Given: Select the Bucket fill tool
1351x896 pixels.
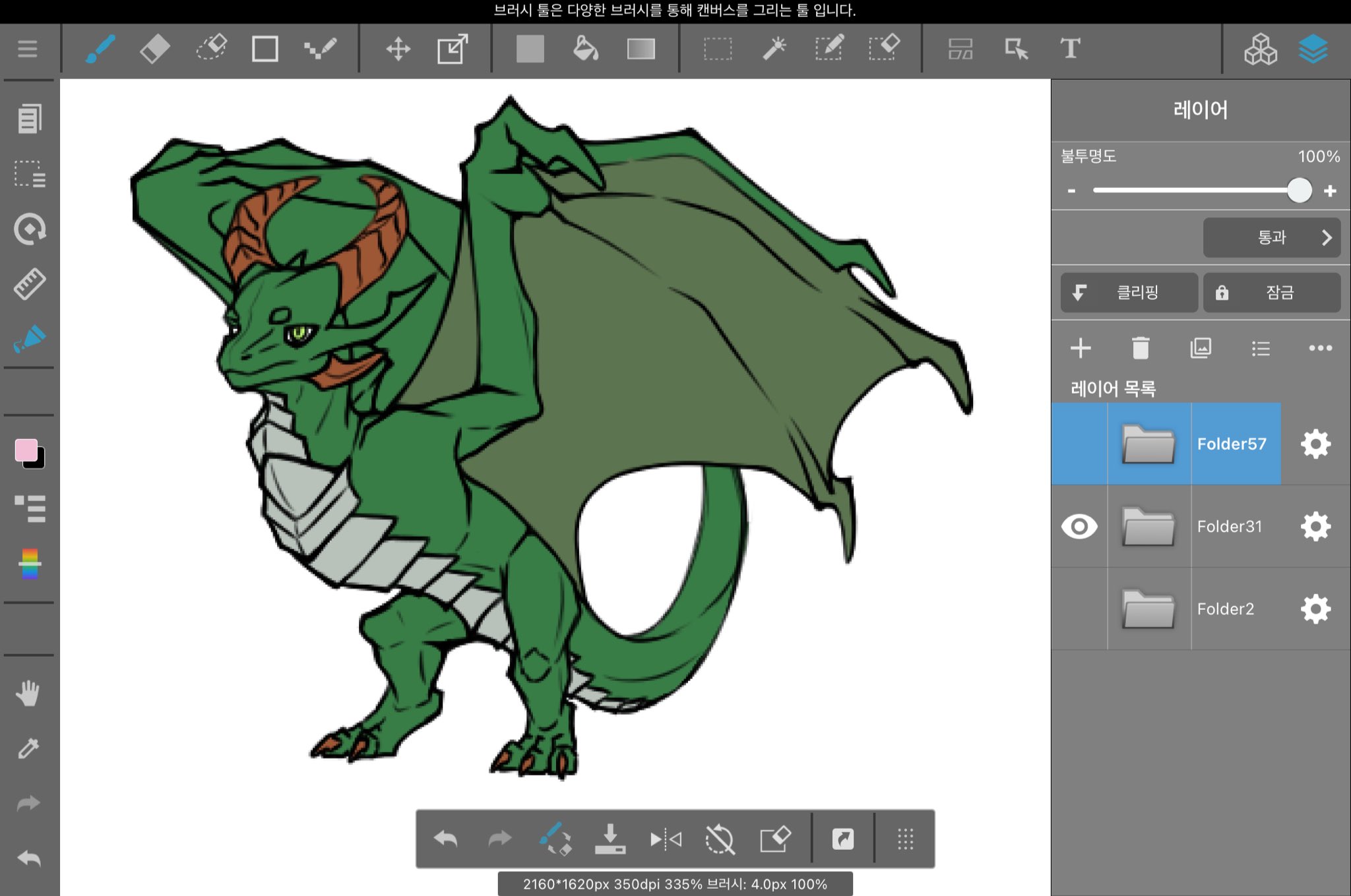Looking at the screenshot, I should [585, 49].
